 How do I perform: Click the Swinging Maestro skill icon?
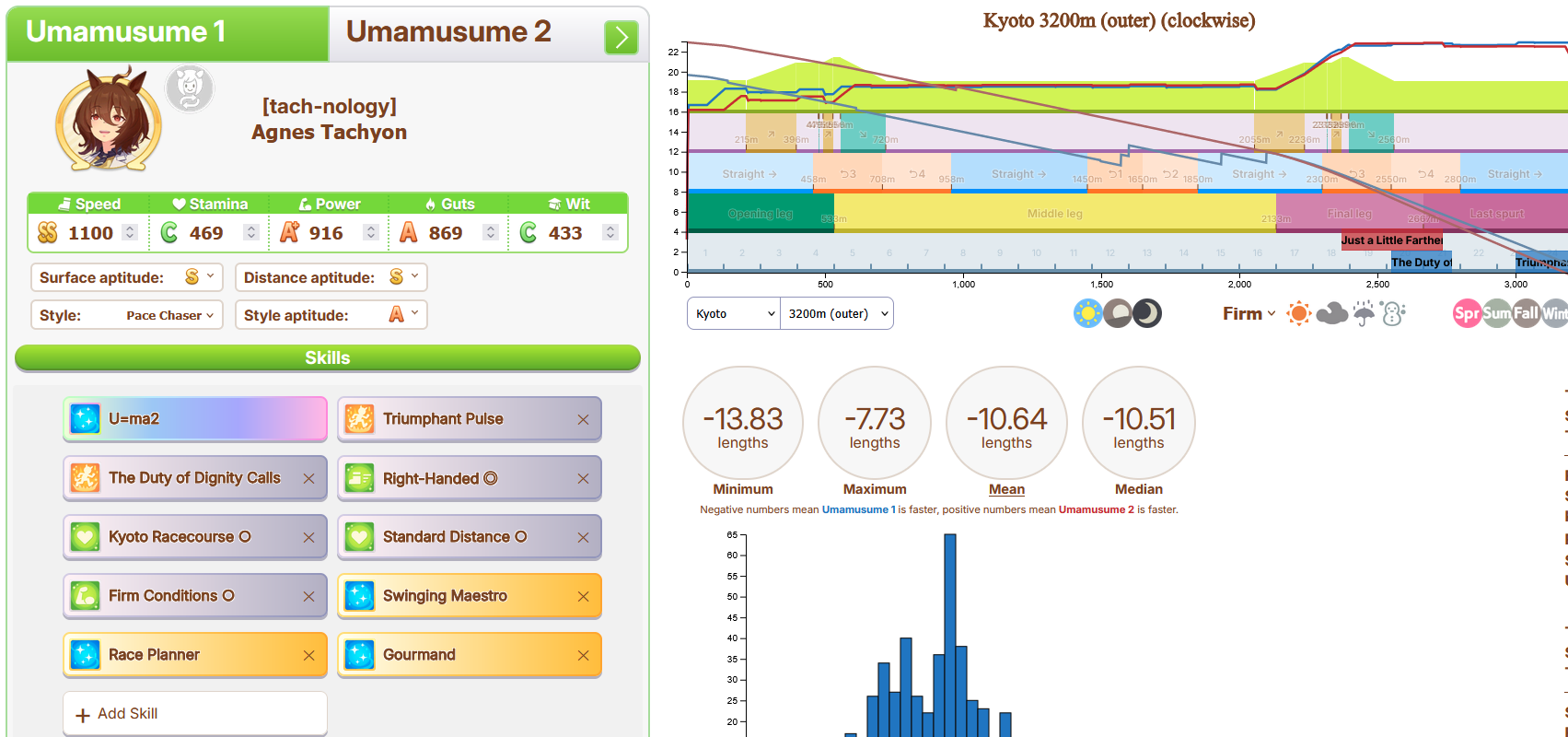(x=359, y=596)
